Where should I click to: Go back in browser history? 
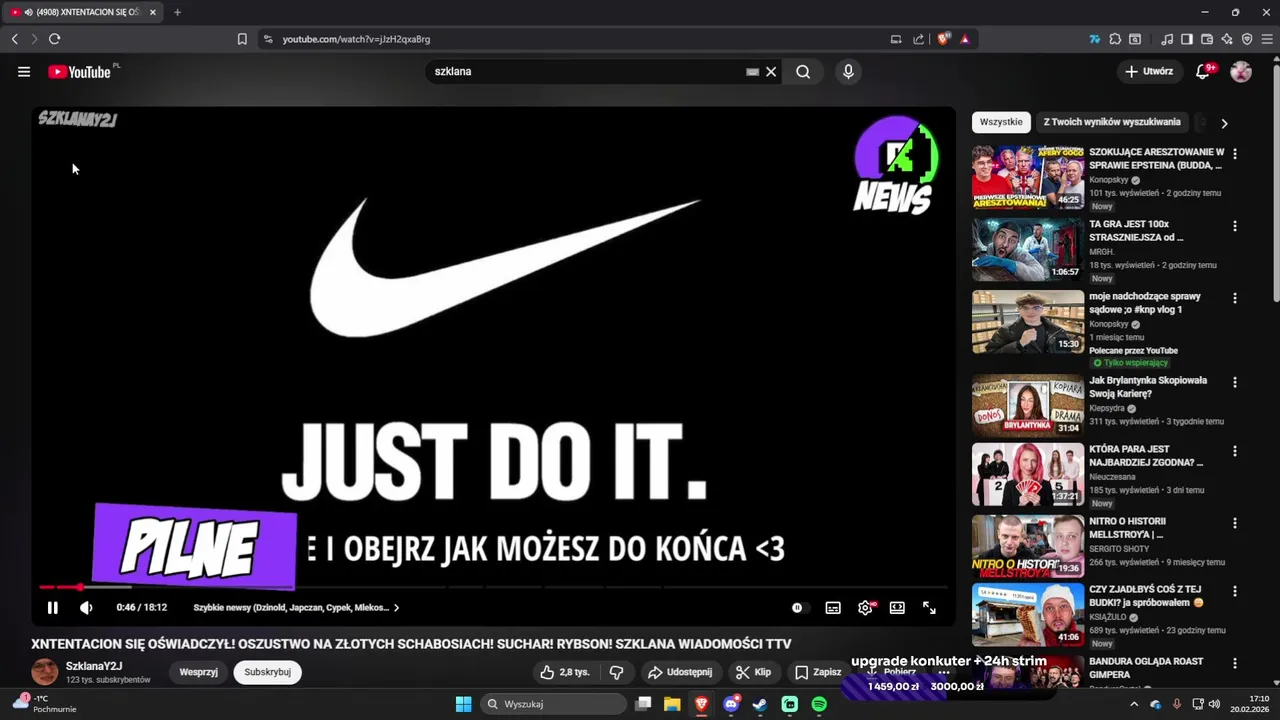point(15,39)
